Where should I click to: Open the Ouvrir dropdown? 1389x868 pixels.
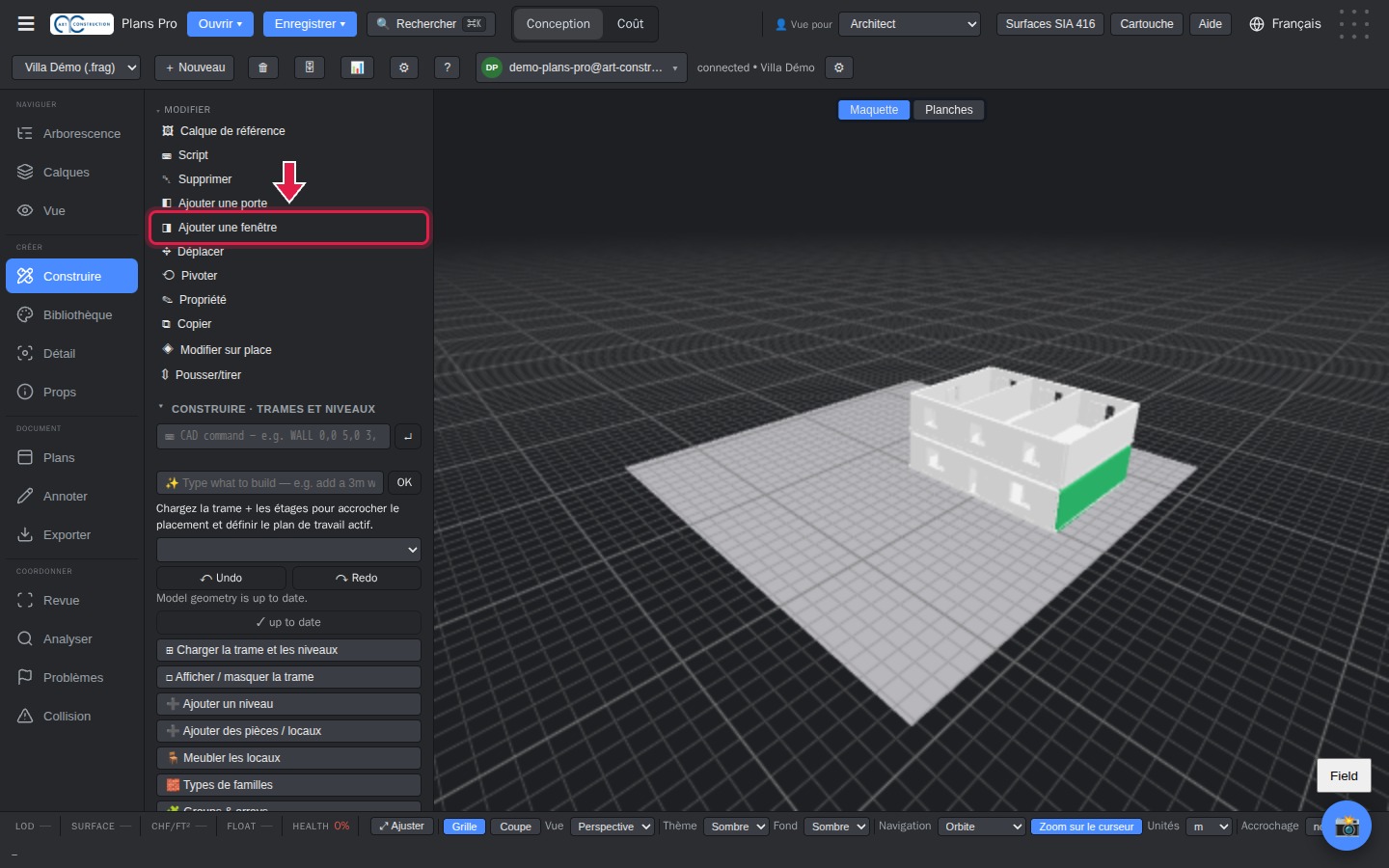point(219,24)
